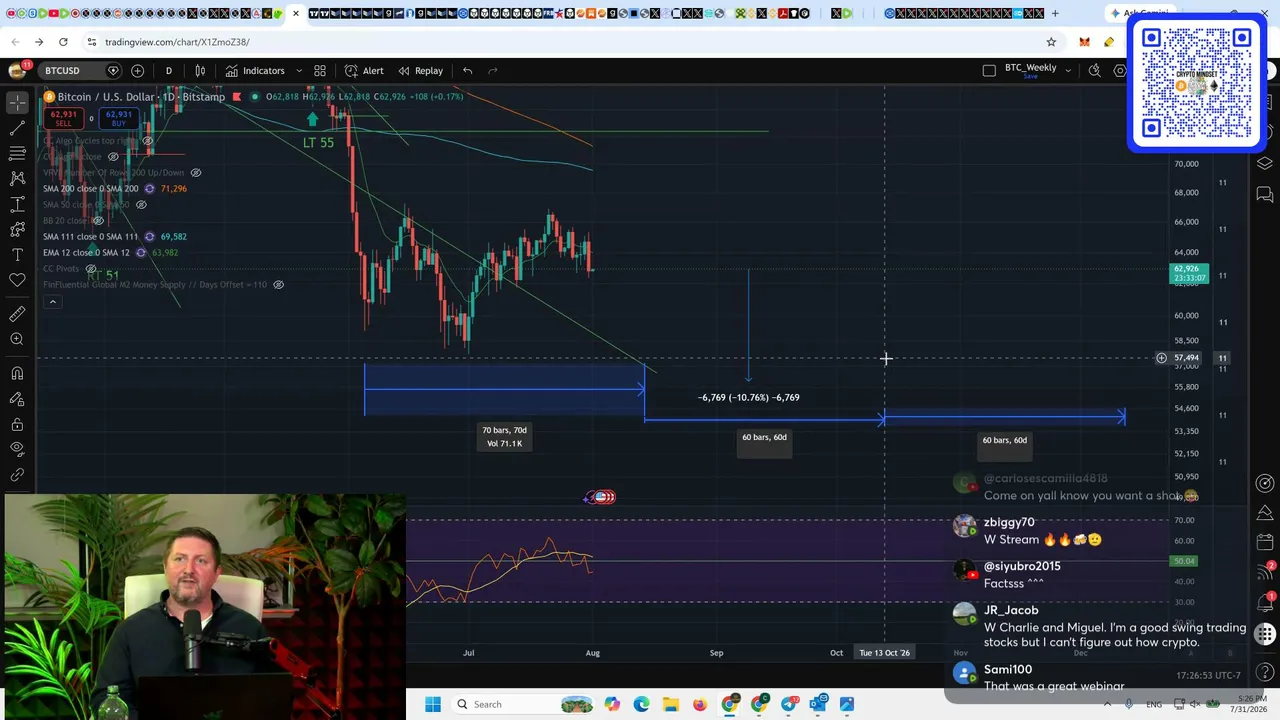Image resolution: width=1280 pixels, height=720 pixels.
Task: Toggle lock all drawings
Action: pyautogui.click(x=17, y=424)
